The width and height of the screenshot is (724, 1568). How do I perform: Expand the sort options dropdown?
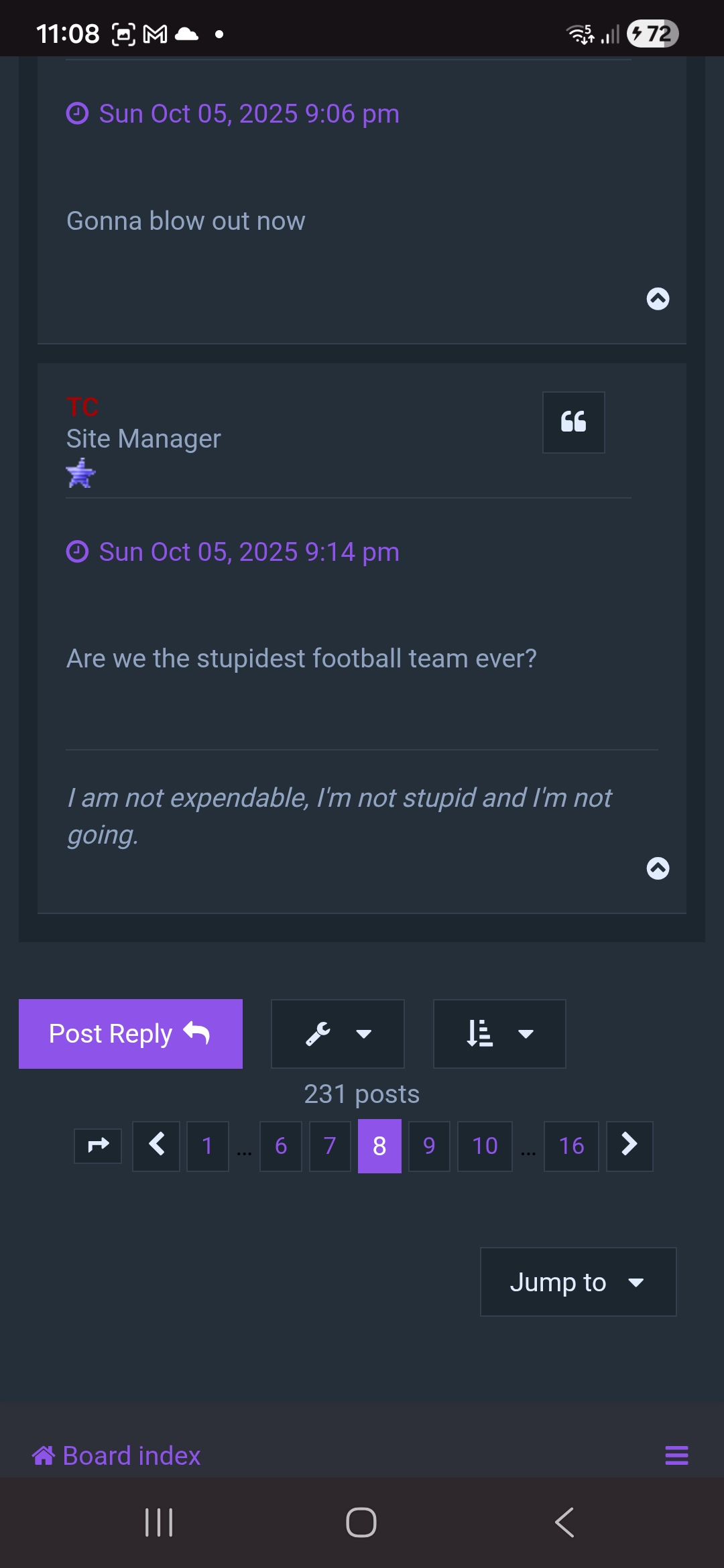click(x=499, y=1034)
